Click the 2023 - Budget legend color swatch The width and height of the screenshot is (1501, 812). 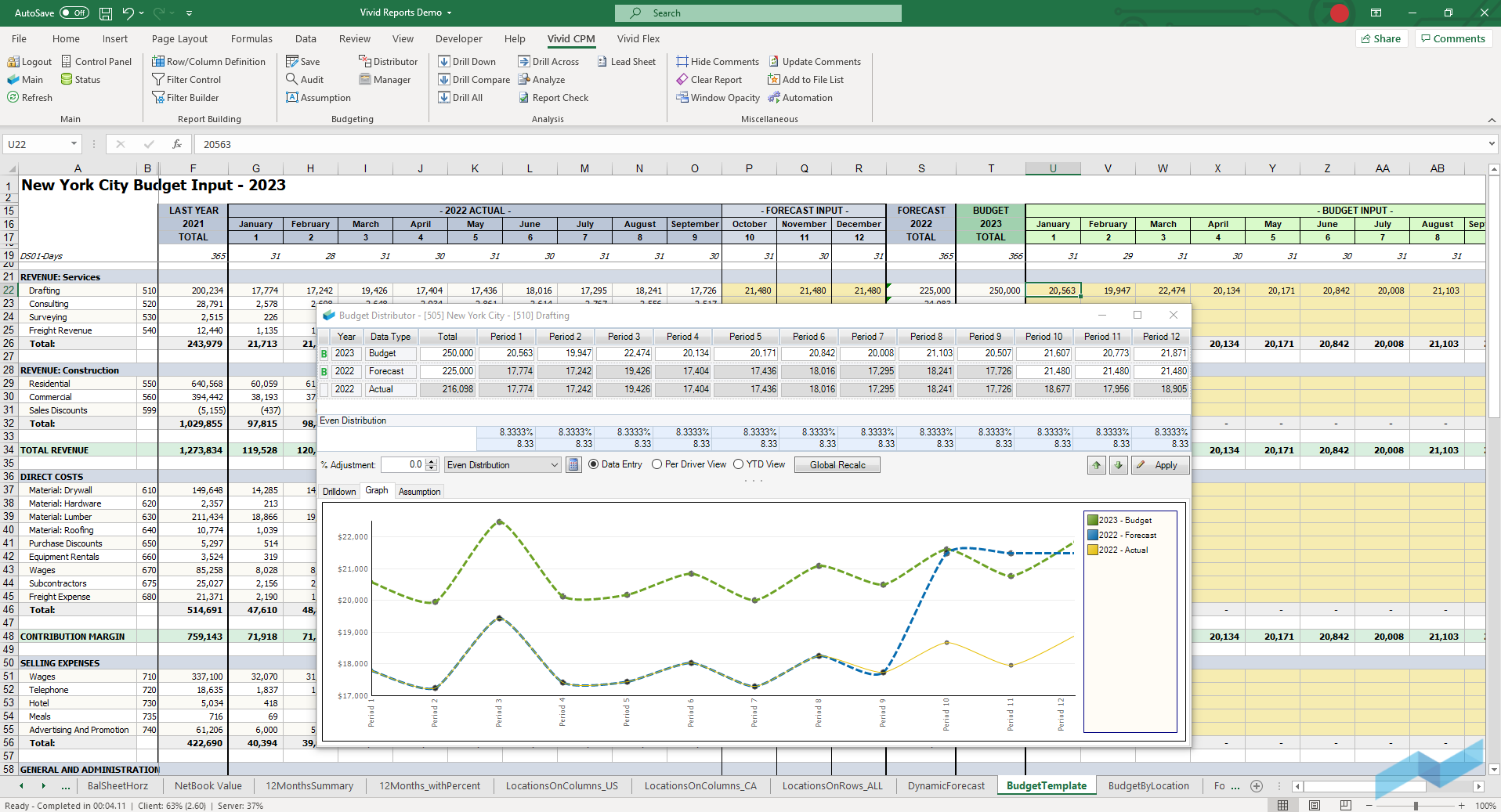[x=1092, y=520]
